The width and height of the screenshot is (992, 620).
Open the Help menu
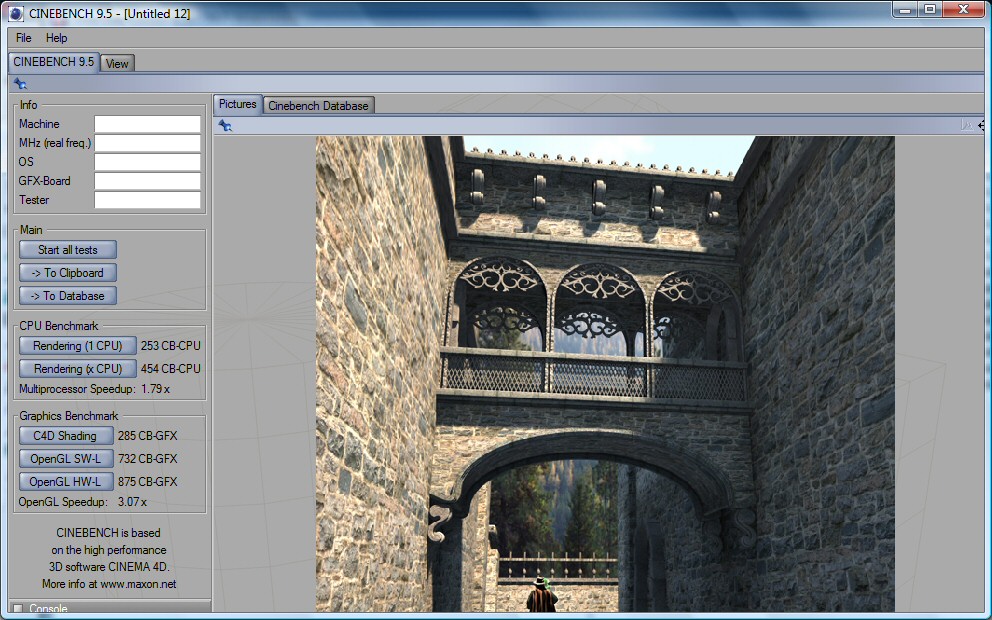[56, 38]
